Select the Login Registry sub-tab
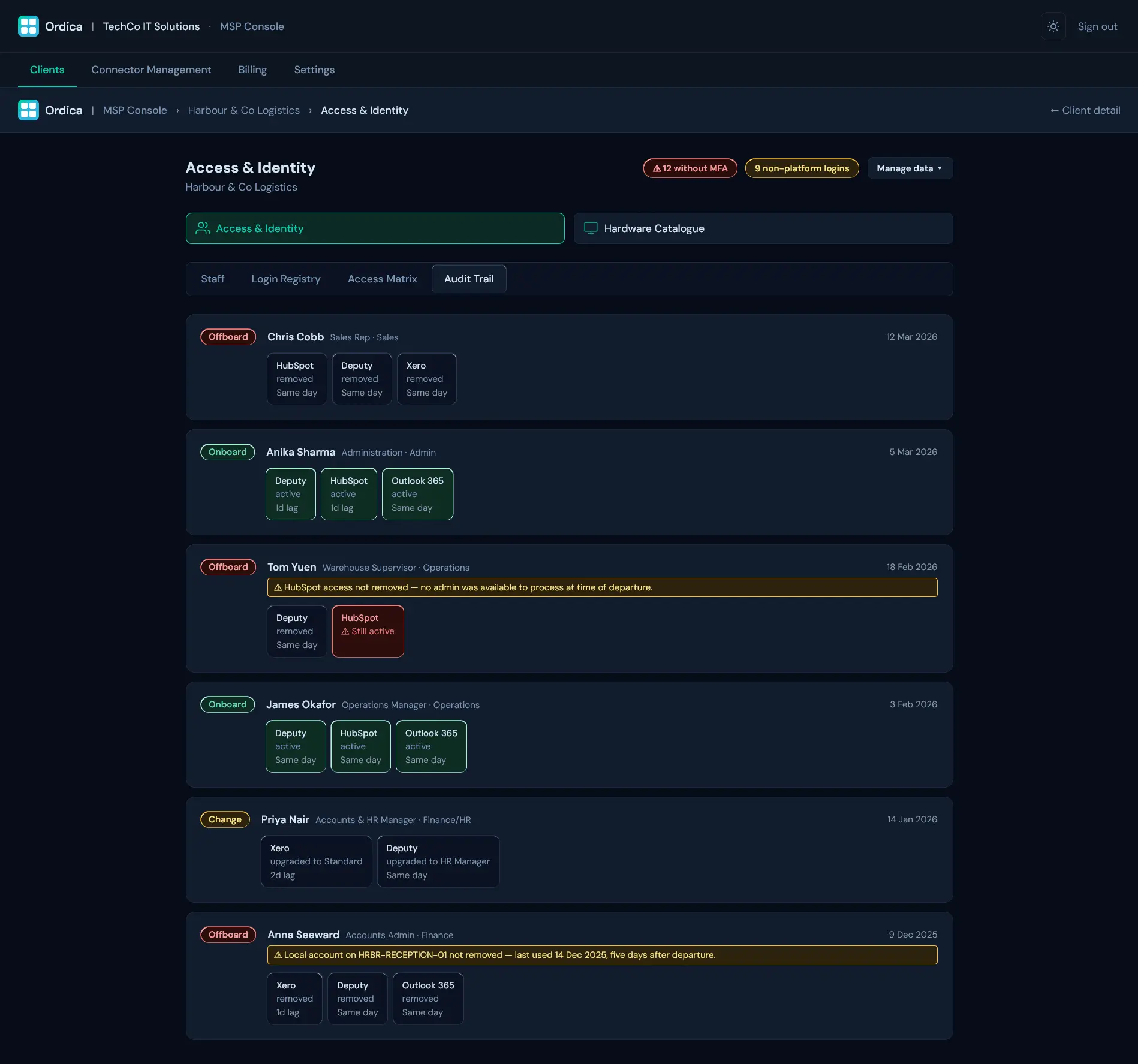 tap(286, 279)
